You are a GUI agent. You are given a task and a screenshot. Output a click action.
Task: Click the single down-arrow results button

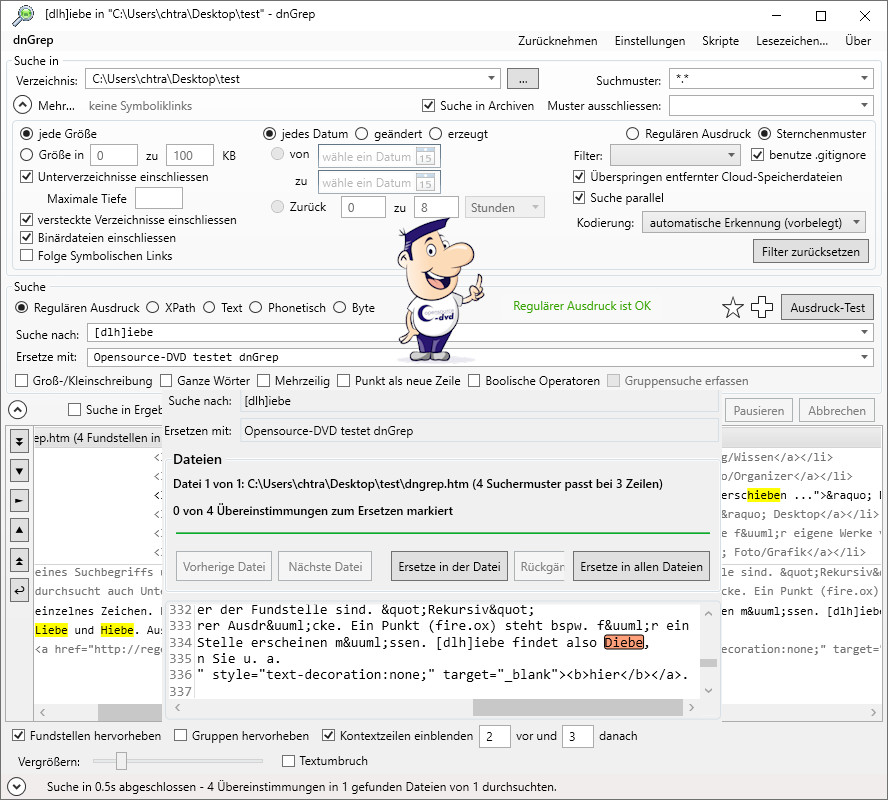[x=19, y=470]
